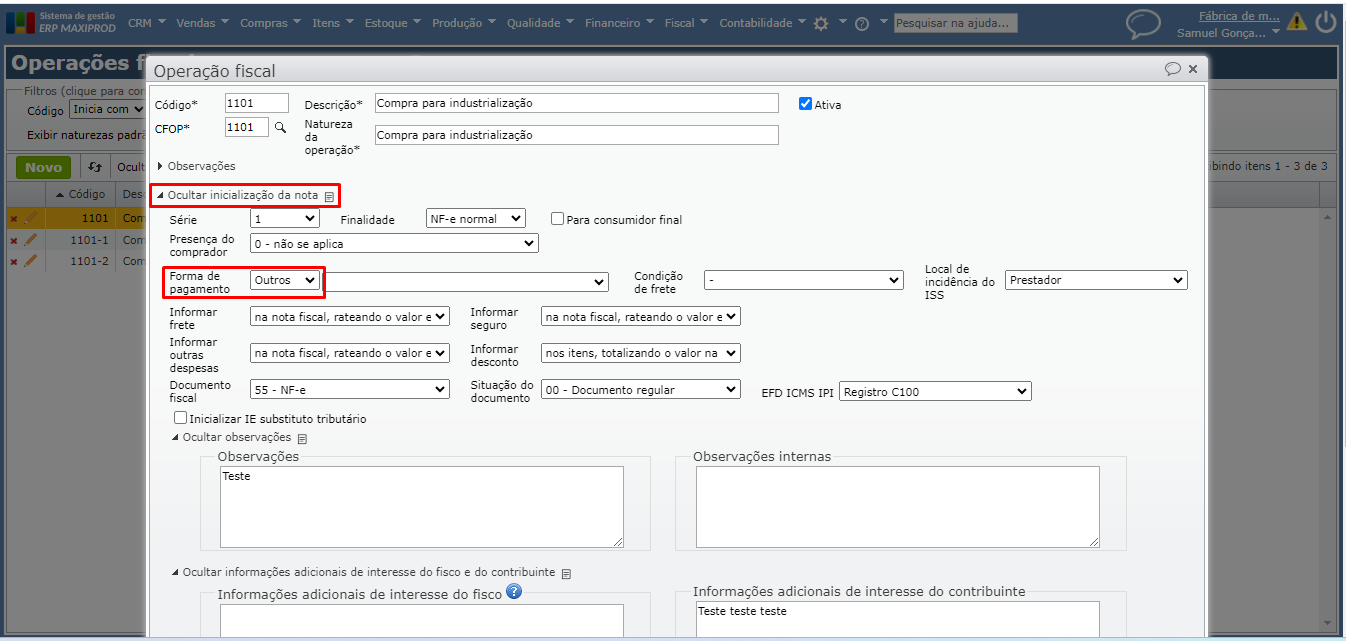Expand the Observações section at top

point(196,166)
